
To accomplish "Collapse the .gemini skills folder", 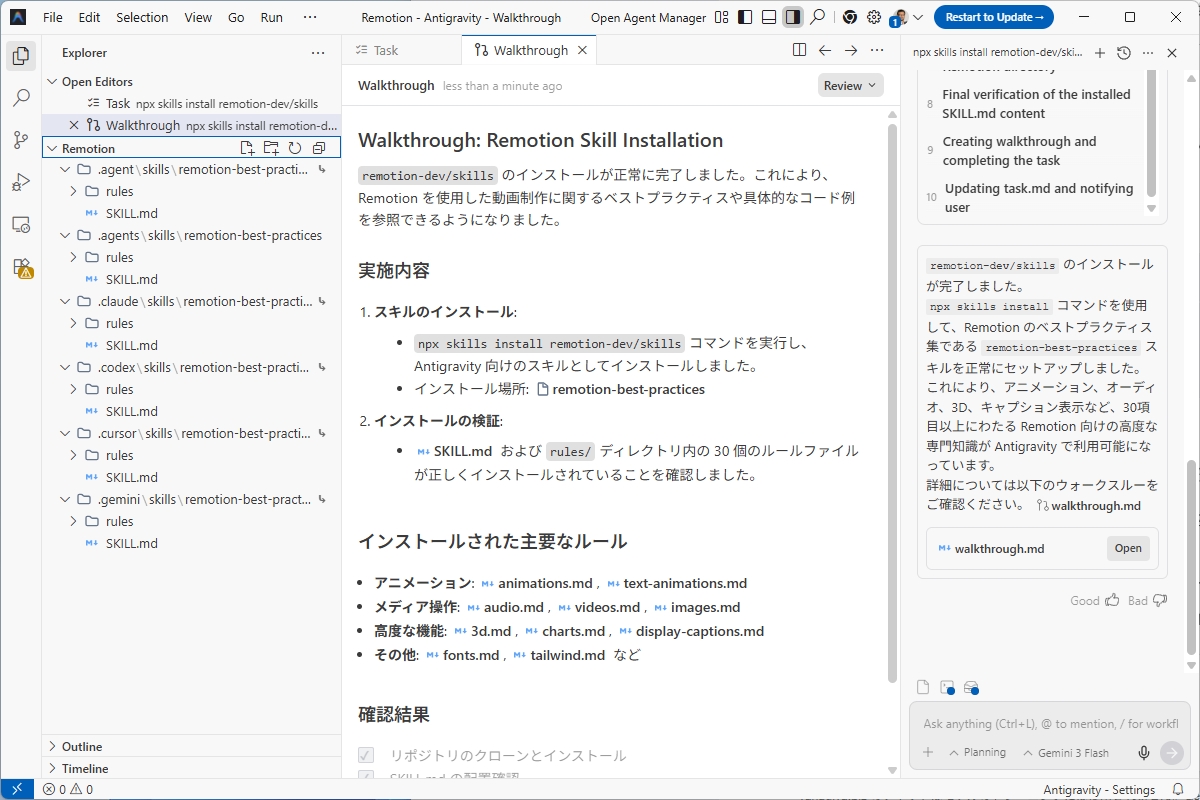I will 64,499.
